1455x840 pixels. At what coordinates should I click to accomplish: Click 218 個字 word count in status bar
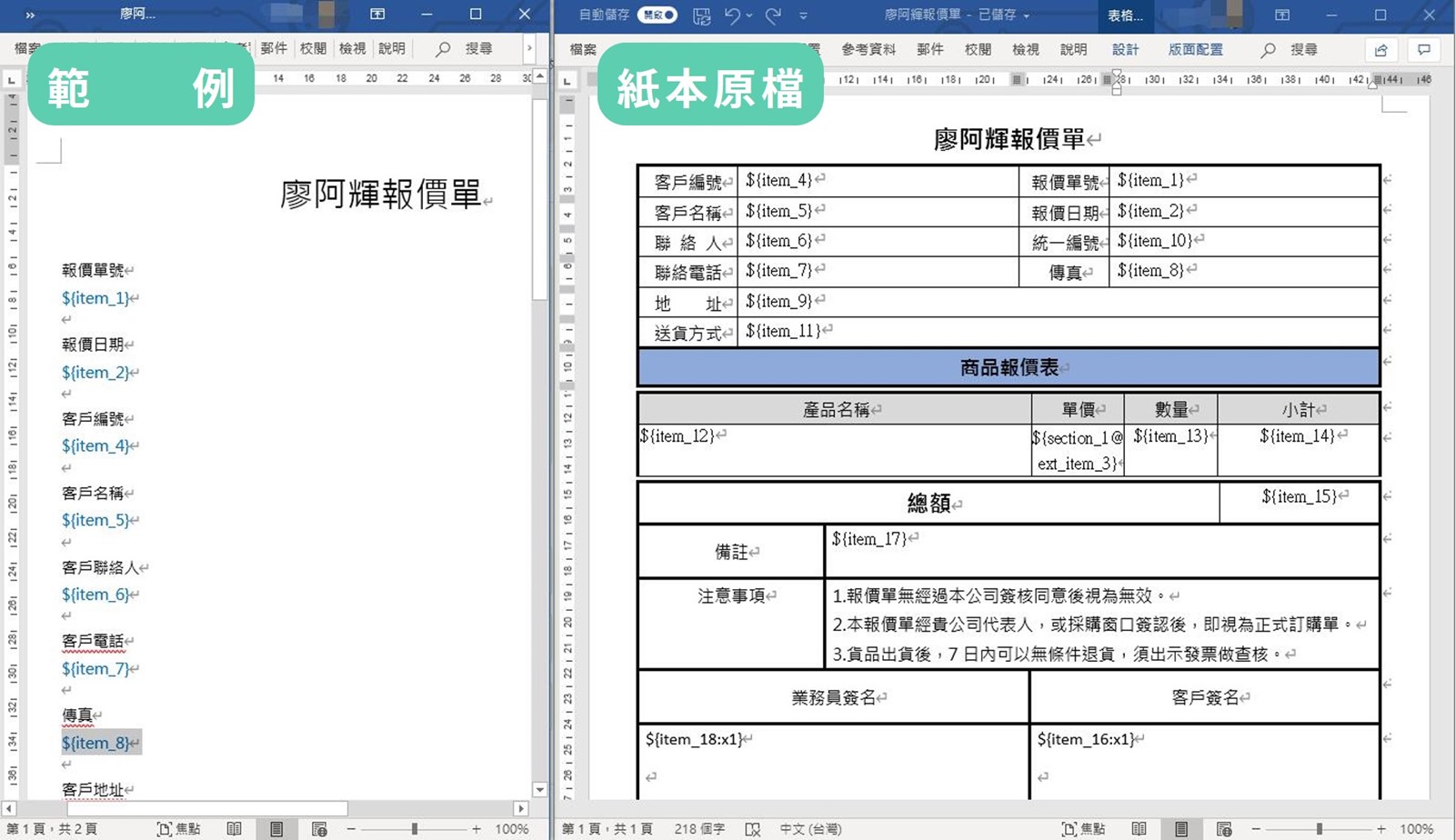699,829
